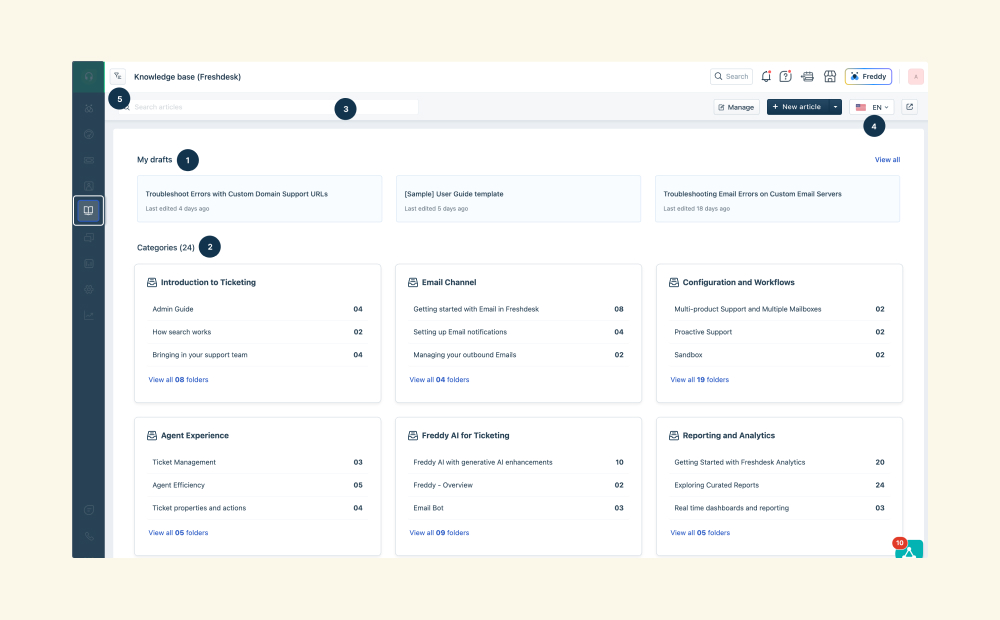Open the Reporting and Analytics category title
This screenshot has height=620, width=1000.
pos(728,435)
